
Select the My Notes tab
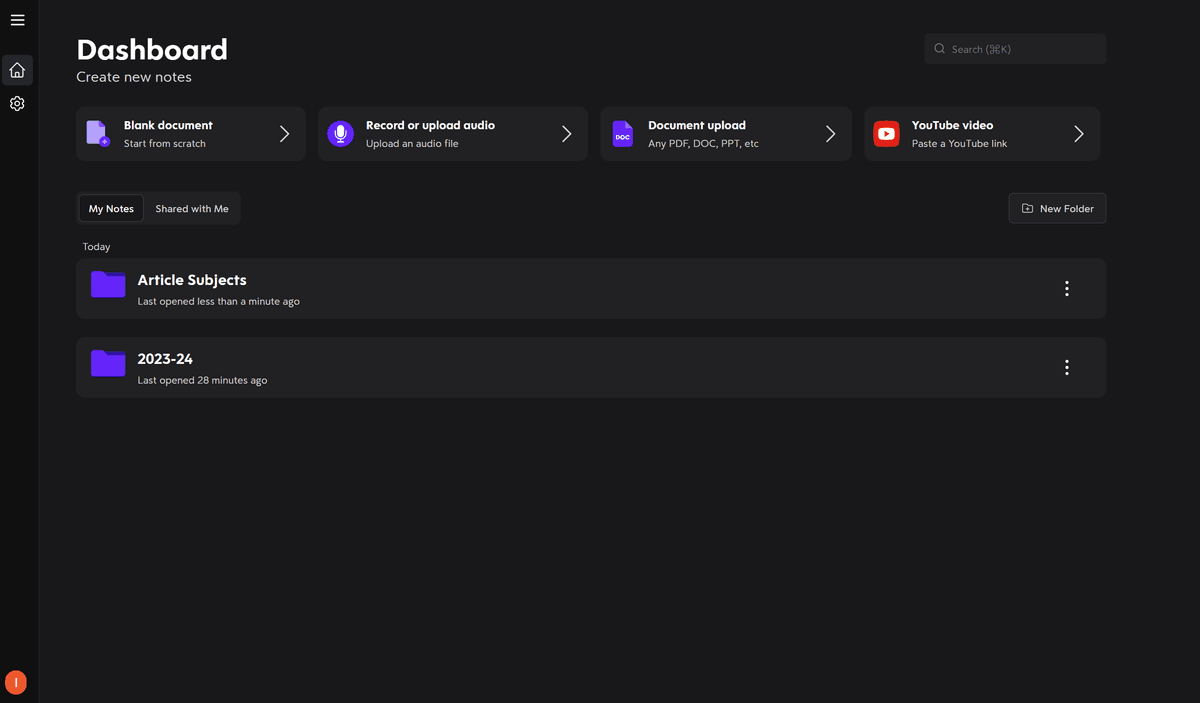click(x=110, y=208)
